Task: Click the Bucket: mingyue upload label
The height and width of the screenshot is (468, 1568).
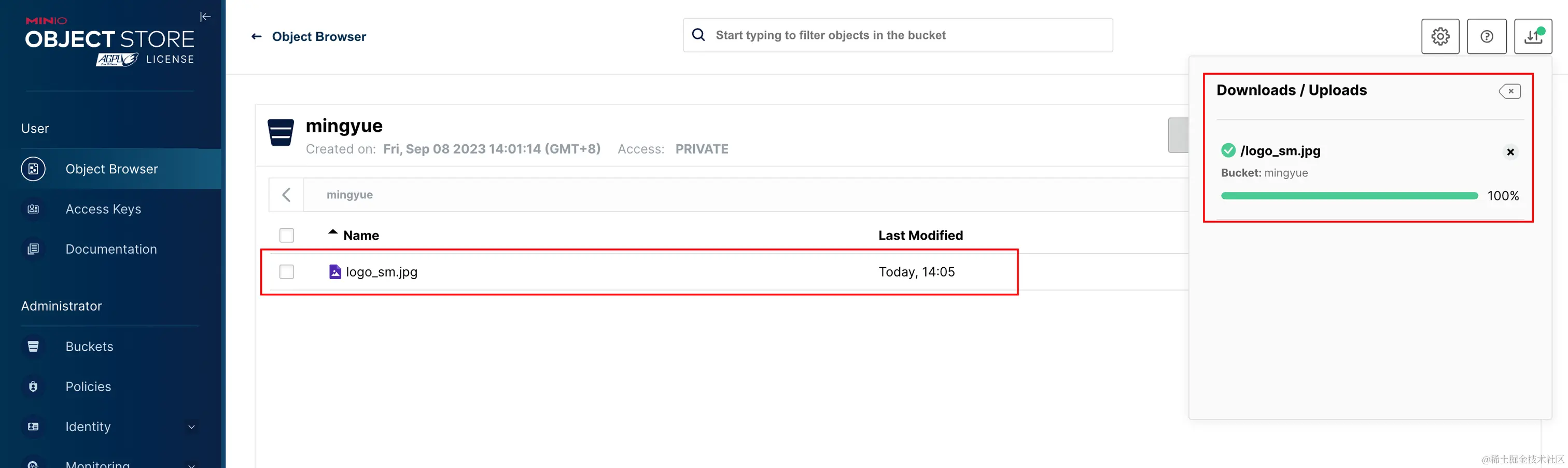Action: point(1264,173)
